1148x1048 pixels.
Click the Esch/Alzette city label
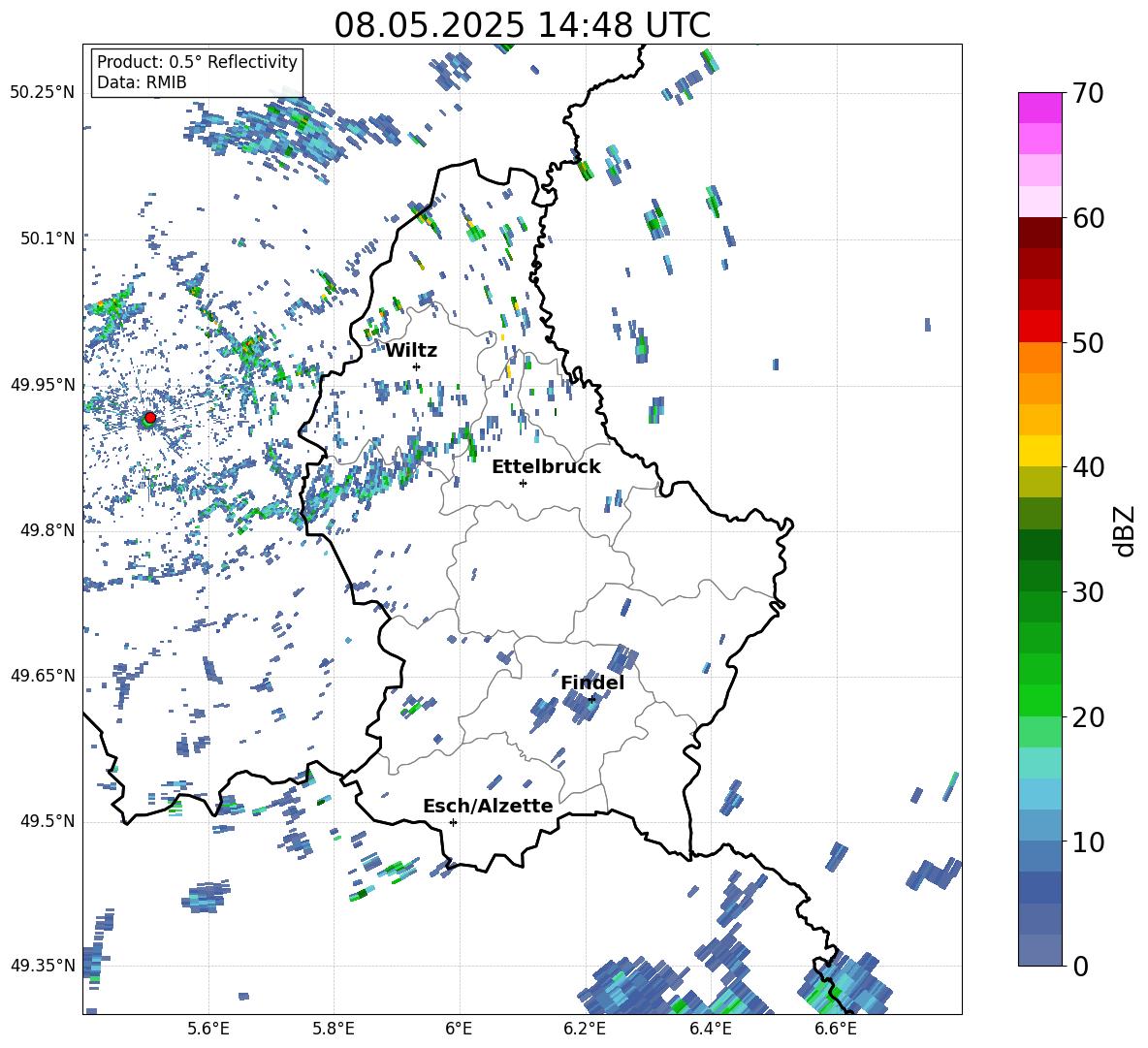[488, 806]
